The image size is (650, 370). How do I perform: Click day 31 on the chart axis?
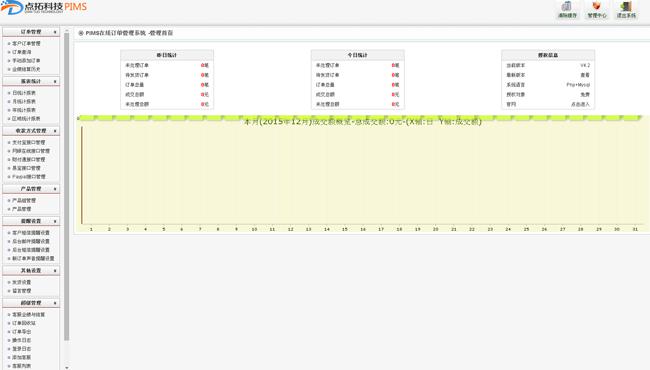point(635,229)
